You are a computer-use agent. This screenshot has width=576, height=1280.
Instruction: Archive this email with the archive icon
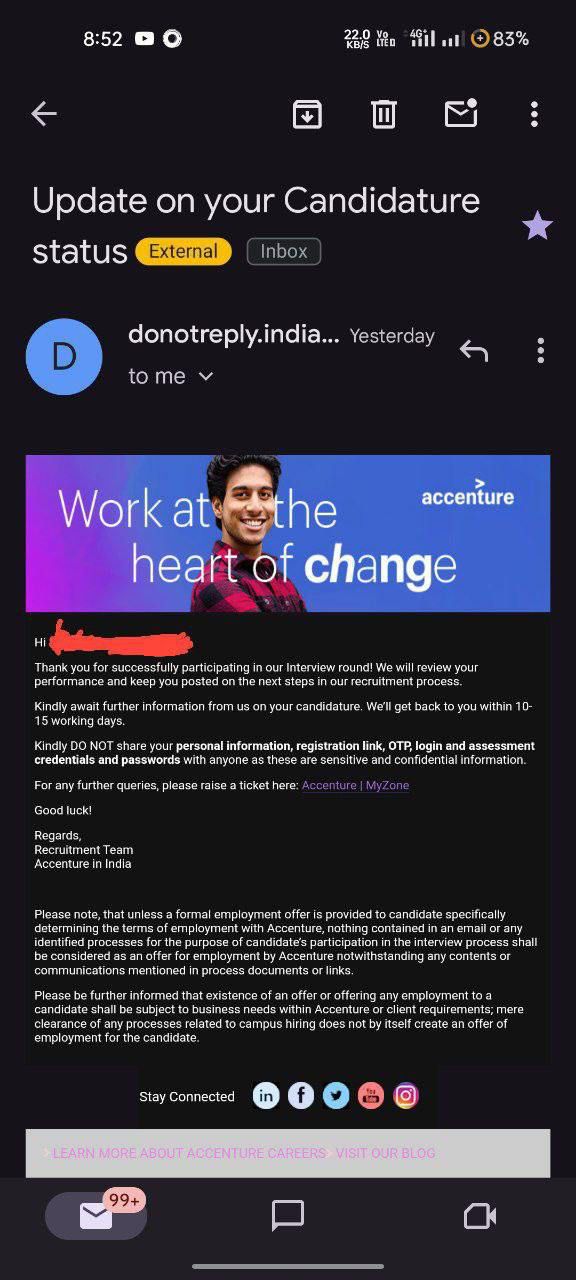[x=307, y=114]
